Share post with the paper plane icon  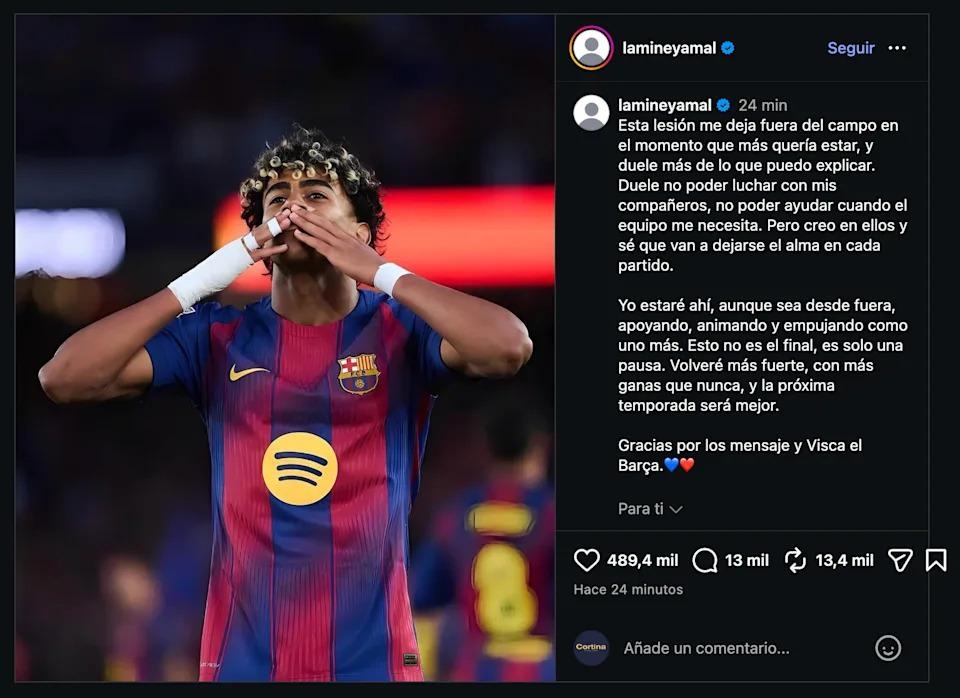(900, 560)
